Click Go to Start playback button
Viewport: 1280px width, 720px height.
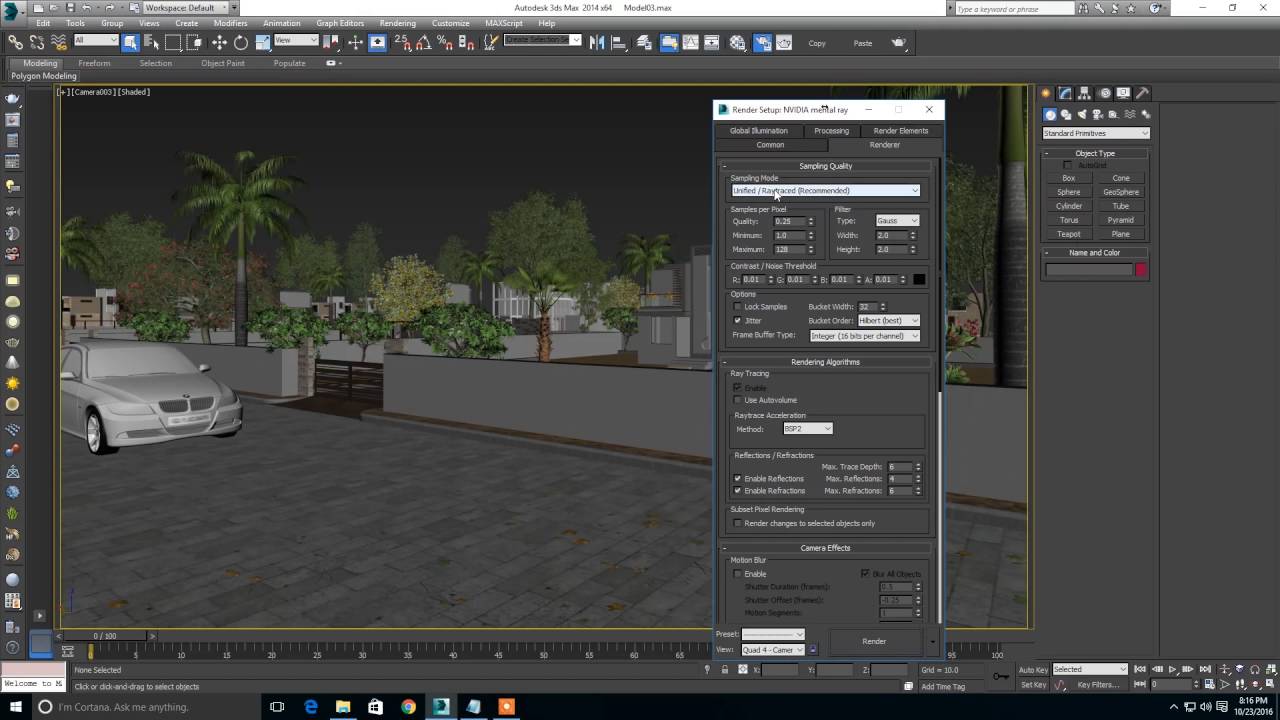(x=1139, y=669)
